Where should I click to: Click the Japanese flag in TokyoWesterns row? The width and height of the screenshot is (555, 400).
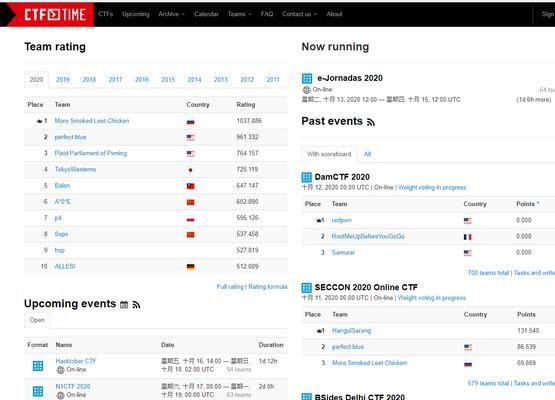(x=190, y=170)
